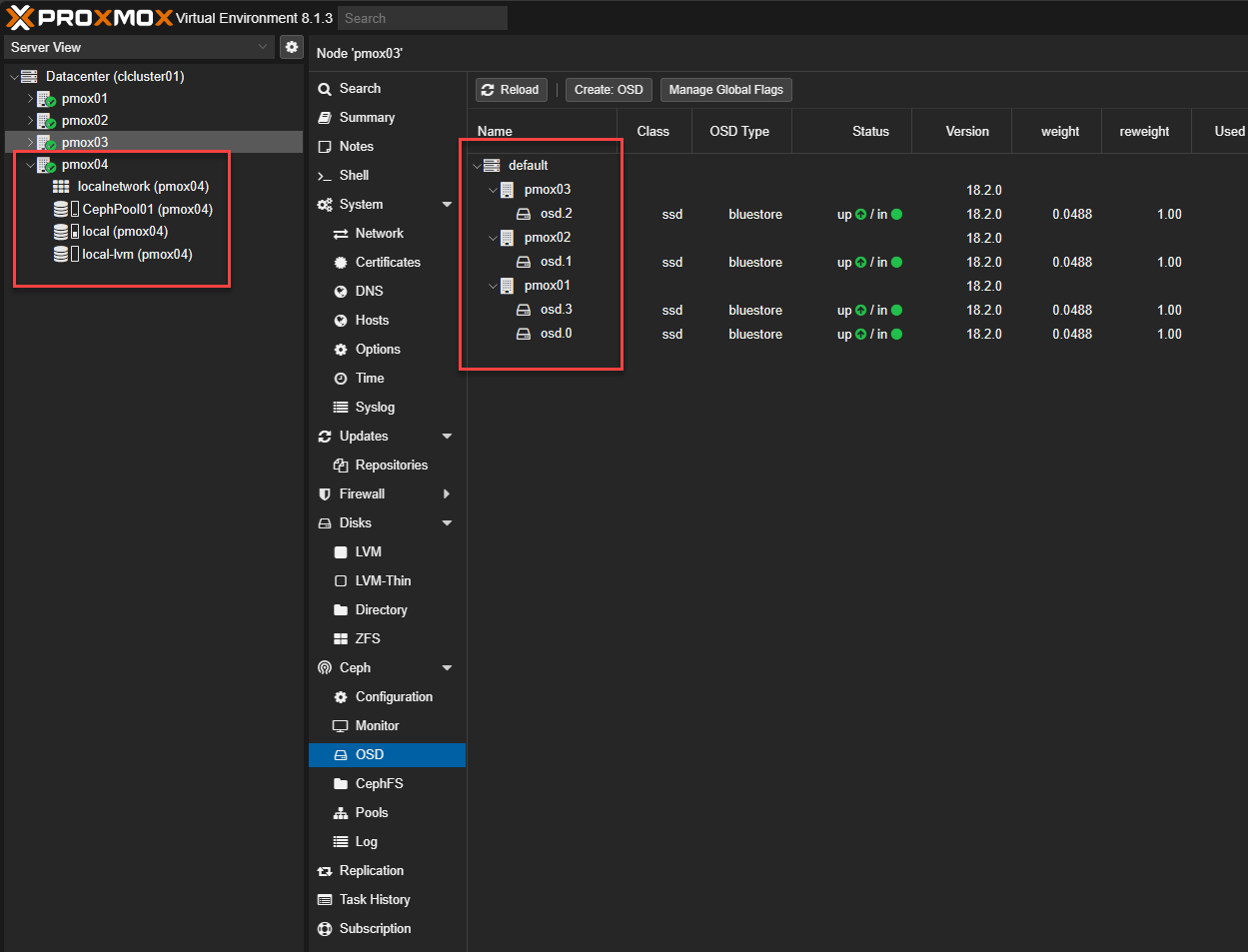Click the localnetwork (pmox04) grid icon
The height and width of the screenshot is (952, 1248).
tap(61, 187)
